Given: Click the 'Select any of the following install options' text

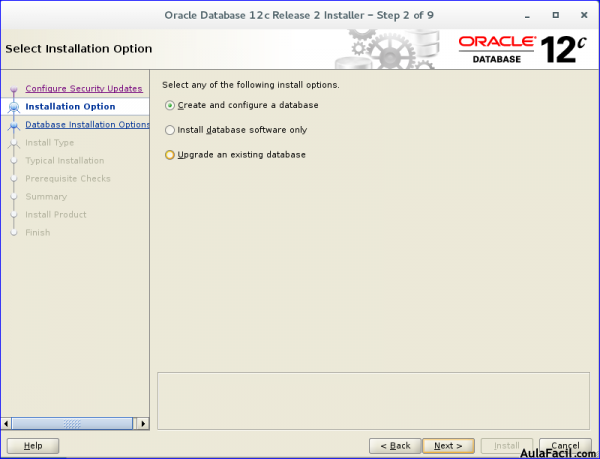Looking at the screenshot, I should pos(251,85).
